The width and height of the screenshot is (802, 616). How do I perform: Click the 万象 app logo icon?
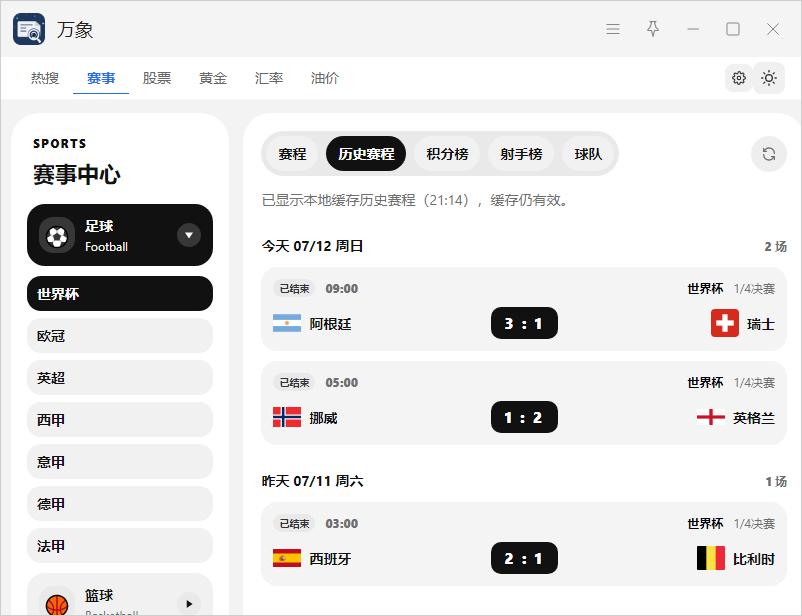point(29,29)
